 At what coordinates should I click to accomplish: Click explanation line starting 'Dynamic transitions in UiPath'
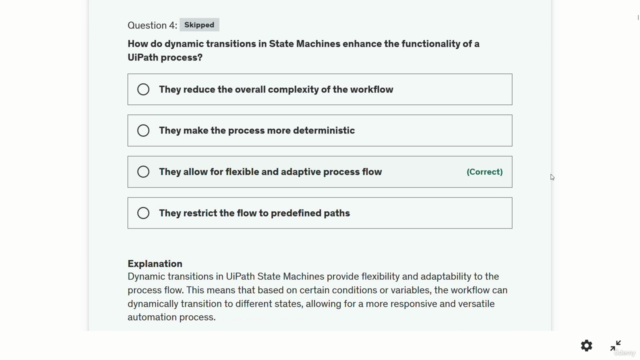[x=313, y=277]
